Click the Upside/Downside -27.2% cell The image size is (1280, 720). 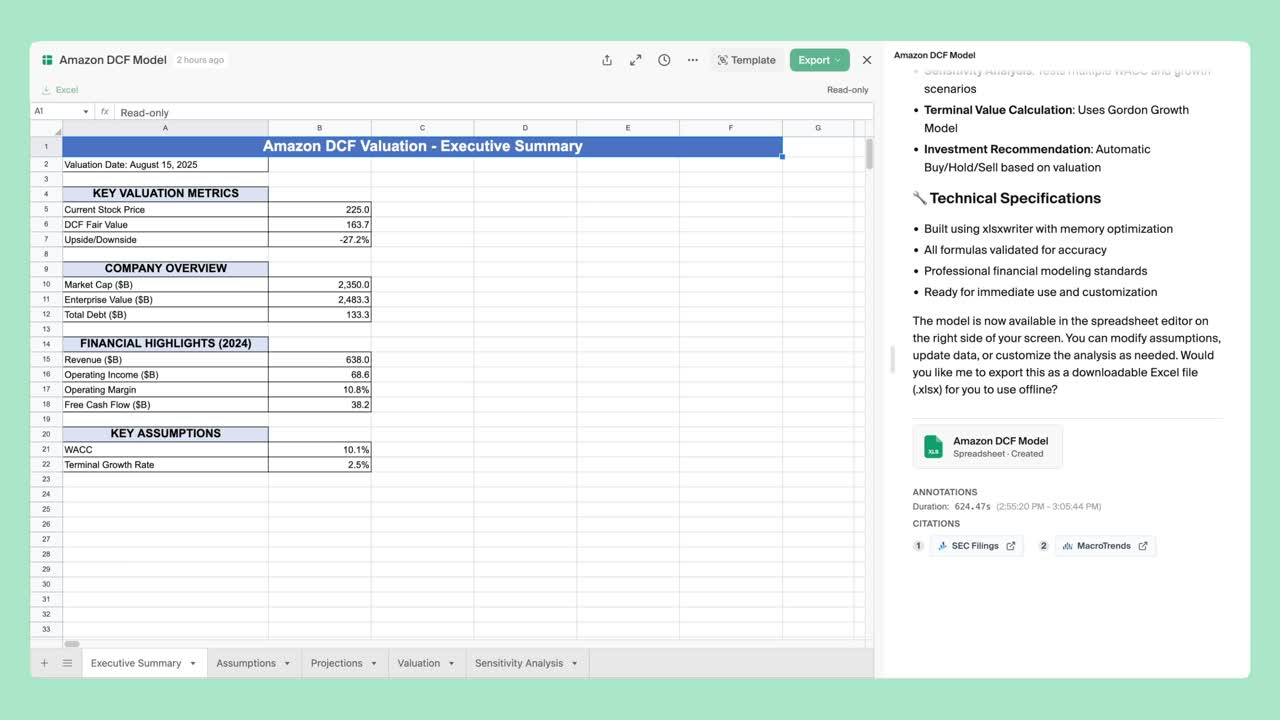319,240
